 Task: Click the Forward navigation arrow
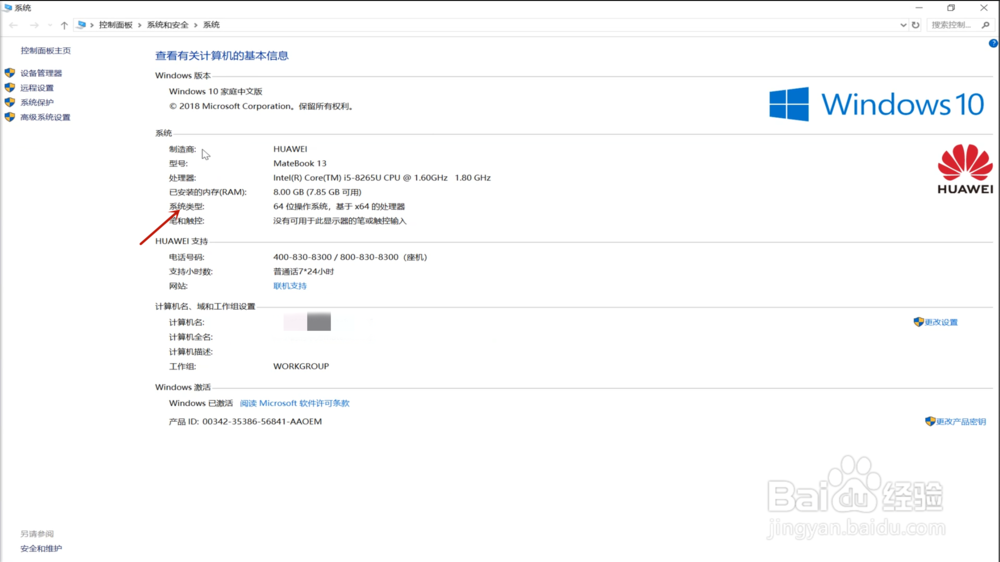click(34, 25)
